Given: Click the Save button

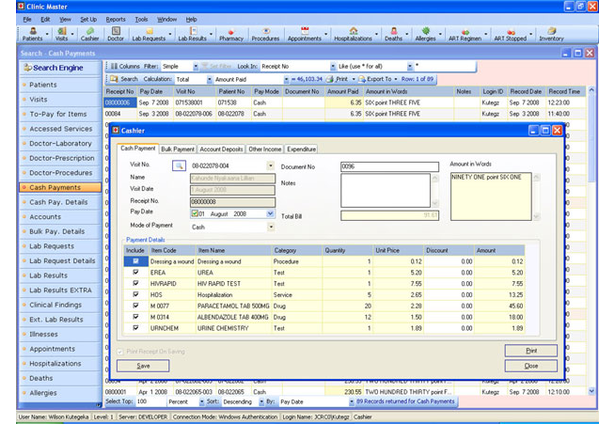Looking at the screenshot, I should (x=143, y=366).
